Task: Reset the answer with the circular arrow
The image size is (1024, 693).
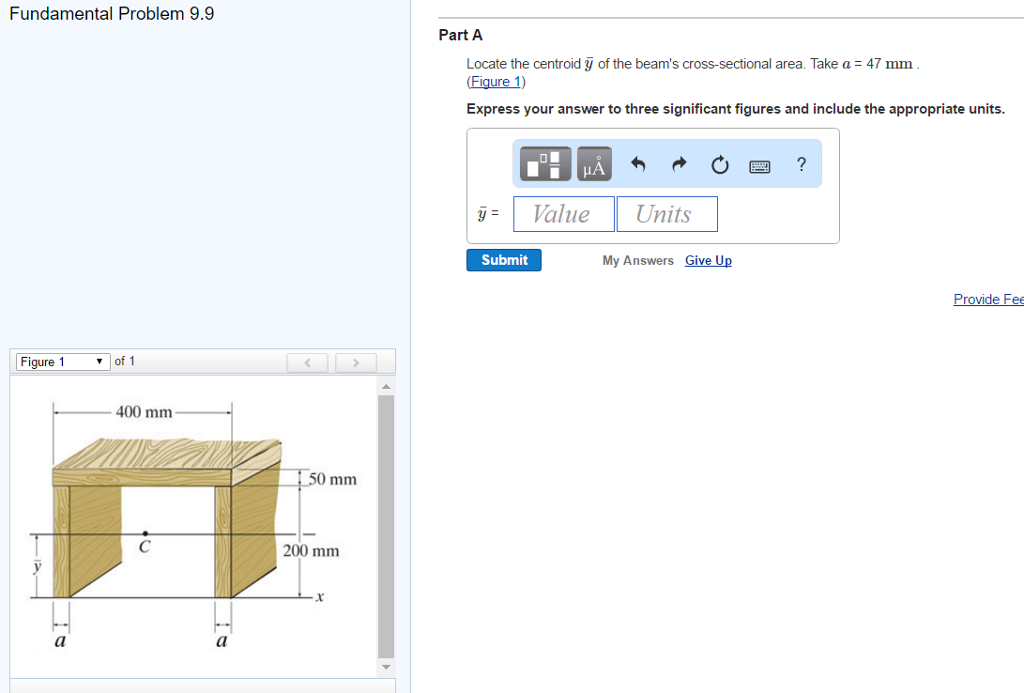Action: [720, 165]
